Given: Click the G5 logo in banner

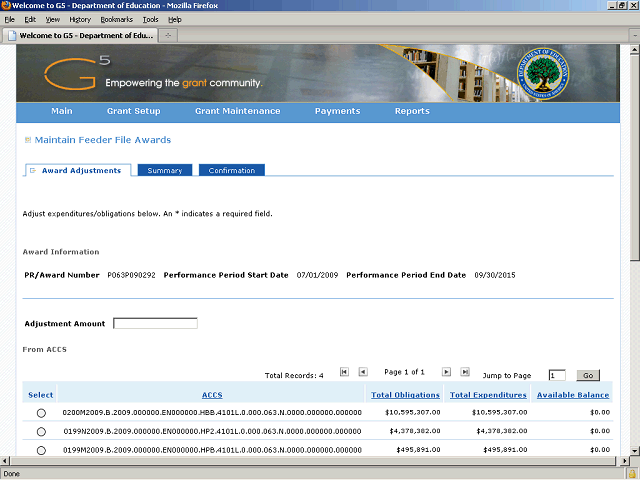Looking at the screenshot, I should coord(76,73).
